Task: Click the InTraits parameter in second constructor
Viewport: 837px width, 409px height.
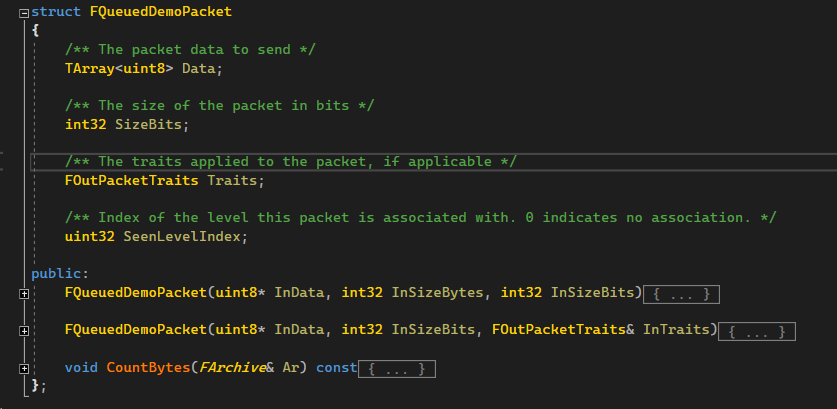Action: pos(680,330)
